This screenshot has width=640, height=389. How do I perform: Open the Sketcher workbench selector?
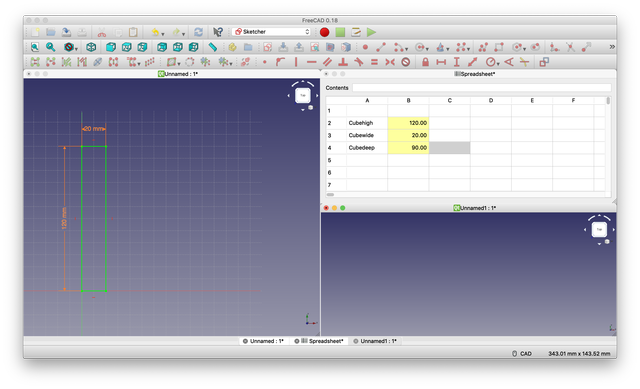[x=271, y=31]
